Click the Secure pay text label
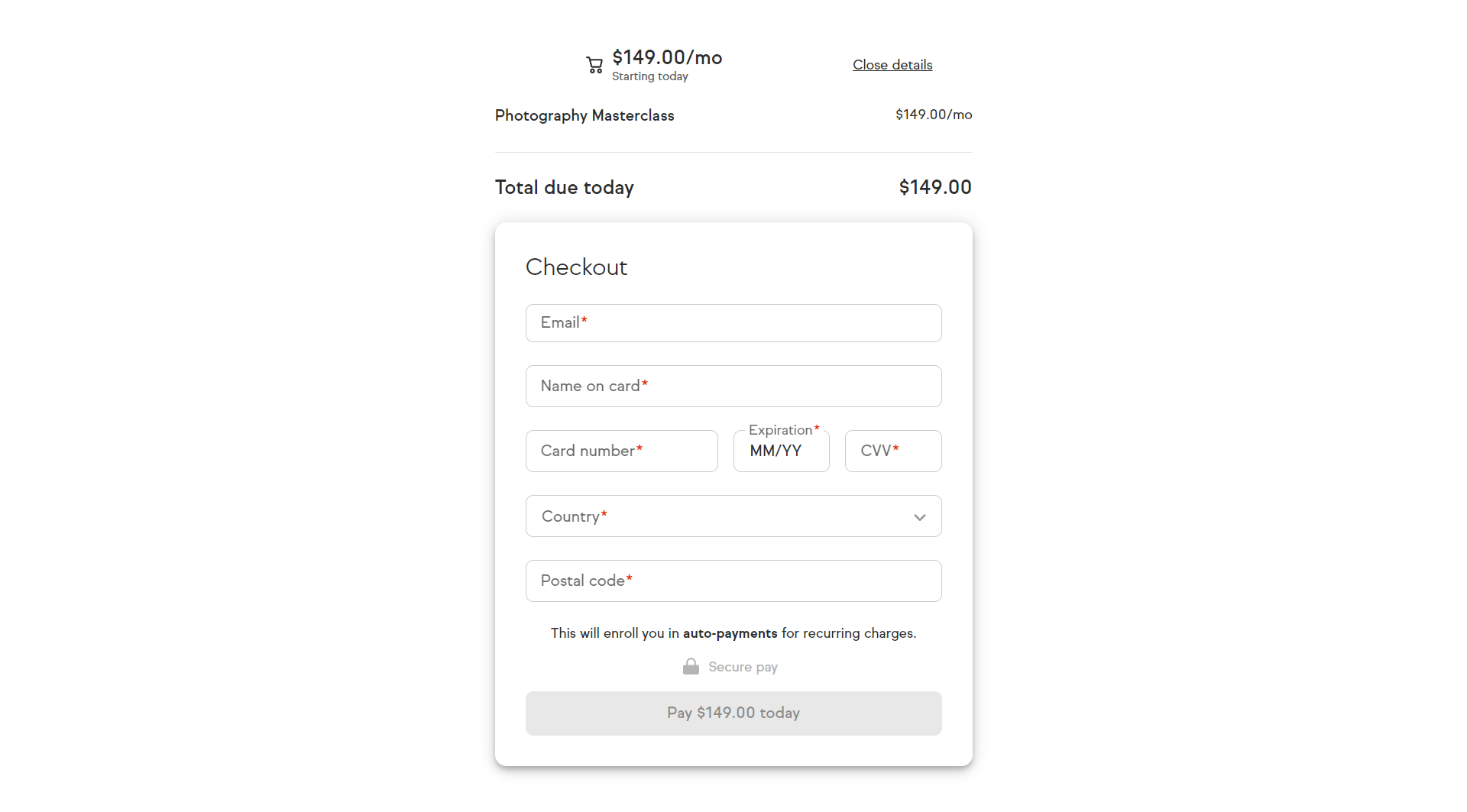 743,667
